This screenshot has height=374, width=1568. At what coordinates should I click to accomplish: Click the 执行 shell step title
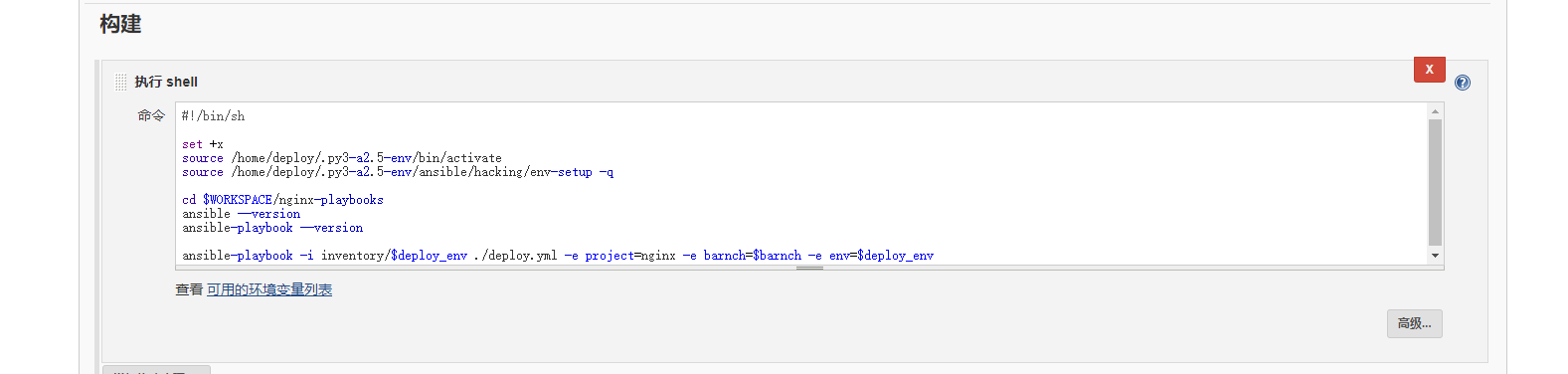point(166,82)
